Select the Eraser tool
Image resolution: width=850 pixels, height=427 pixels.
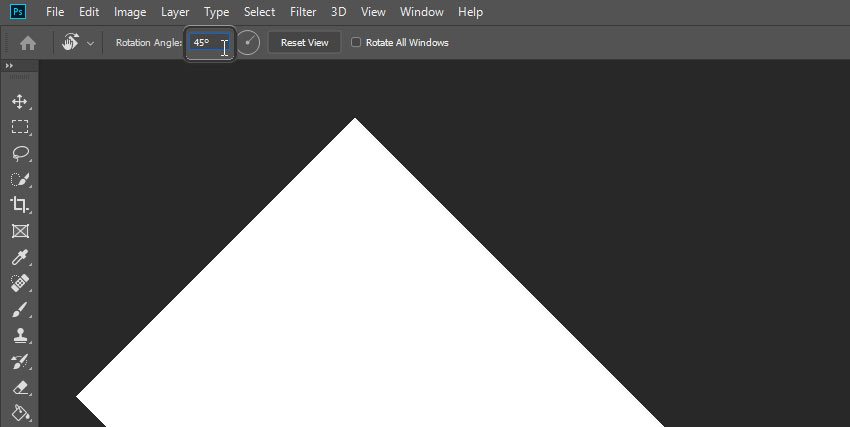coord(20,387)
